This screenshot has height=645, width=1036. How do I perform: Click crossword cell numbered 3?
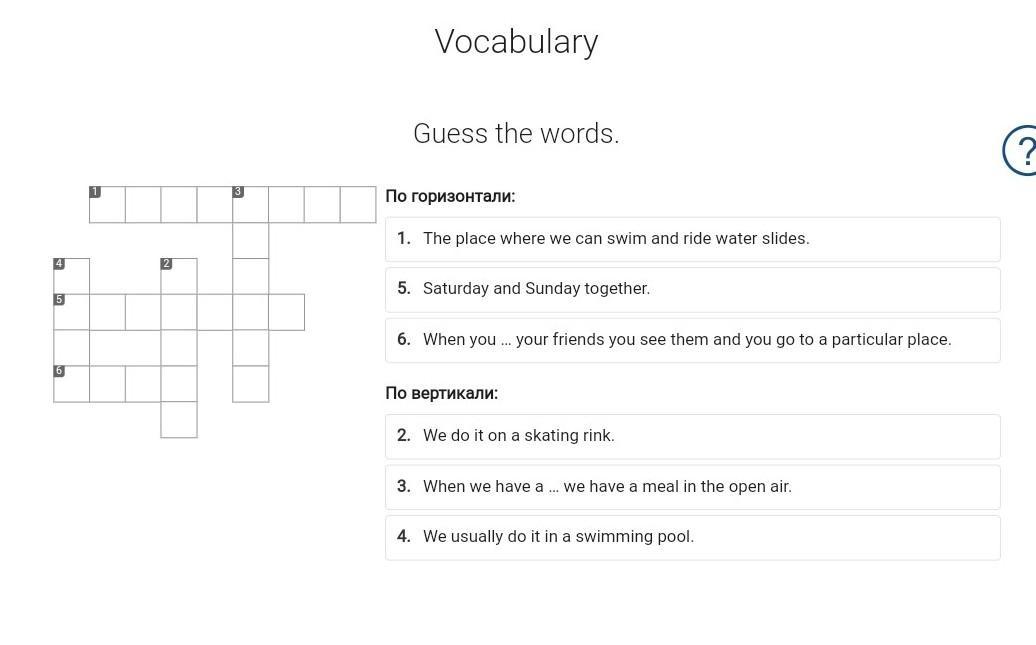(x=250, y=205)
